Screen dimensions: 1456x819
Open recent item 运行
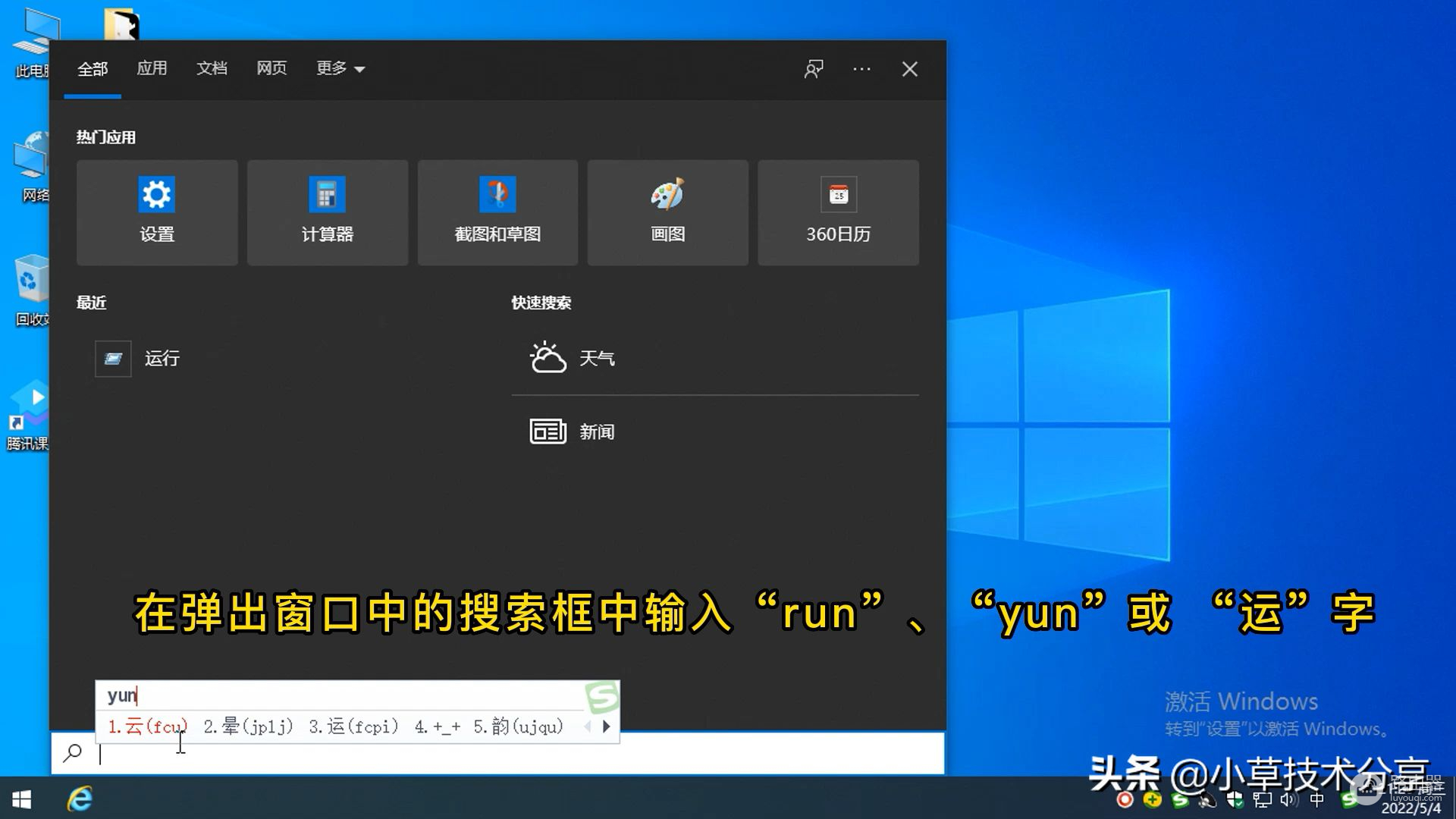tap(161, 359)
